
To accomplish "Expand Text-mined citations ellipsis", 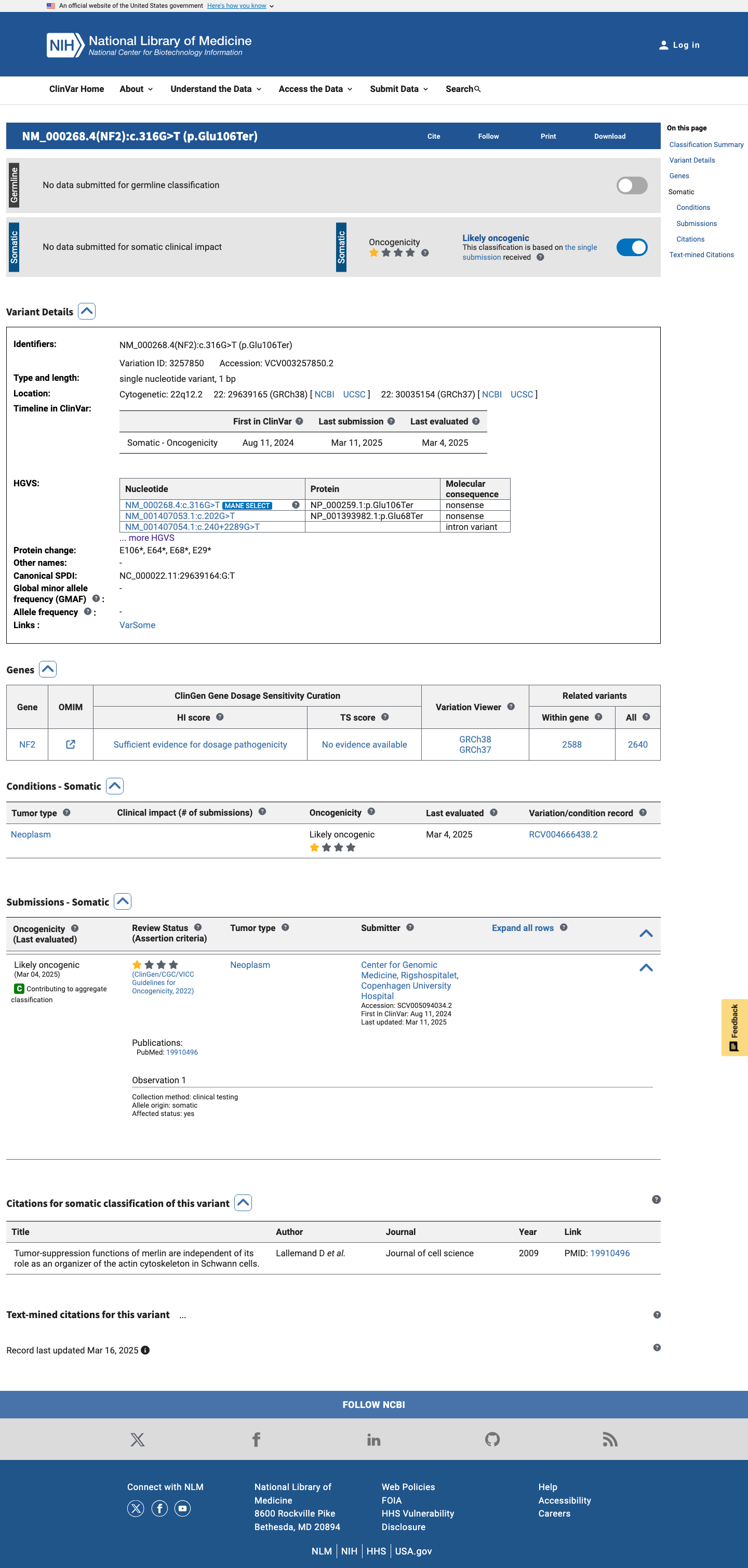I will [183, 1316].
